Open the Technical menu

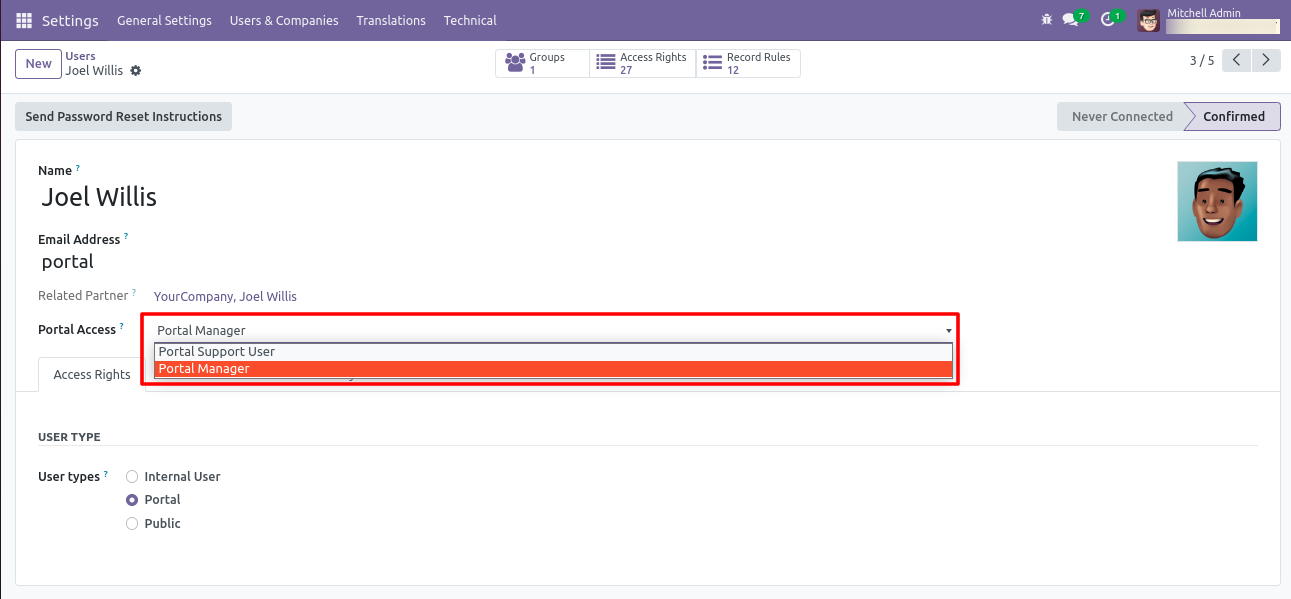point(470,20)
